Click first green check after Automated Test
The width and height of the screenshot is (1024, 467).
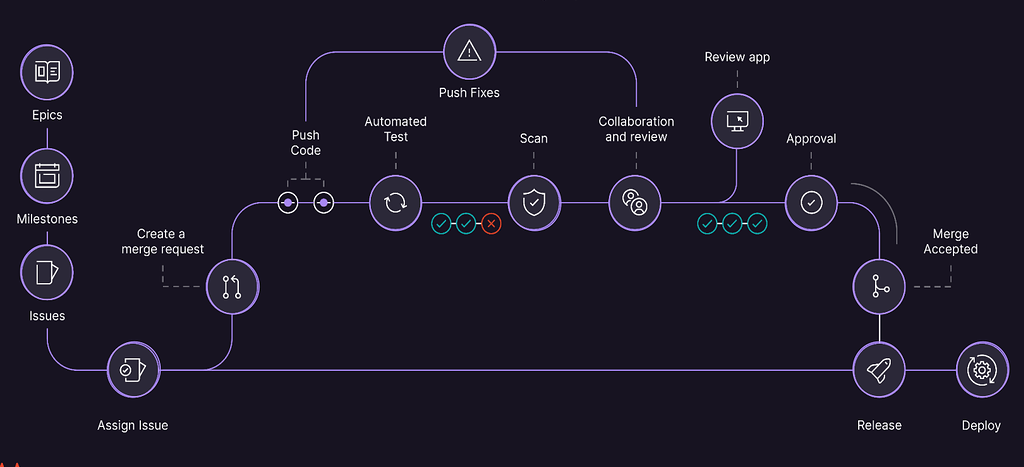(441, 224)
